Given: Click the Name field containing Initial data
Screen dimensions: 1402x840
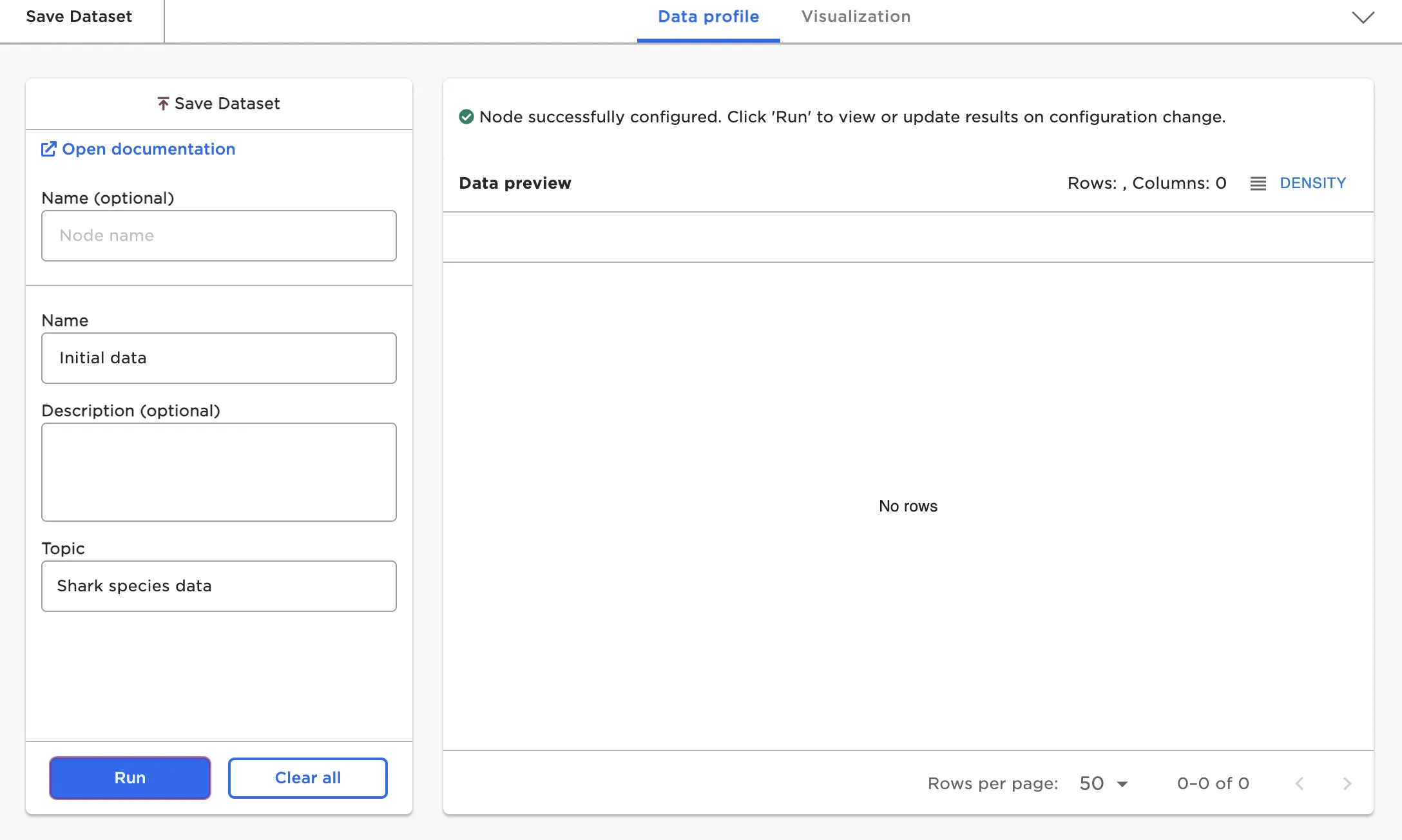Looking at the screenshot, I should [x=218, y=358].
